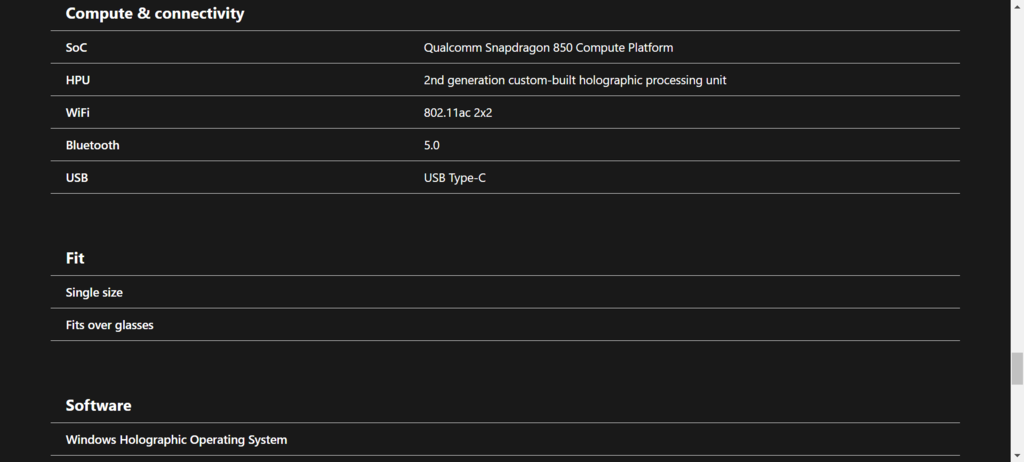The image size is (1024, 462).
Task: Click the vertical scrollbar thumb
Action: [1017, 368]
